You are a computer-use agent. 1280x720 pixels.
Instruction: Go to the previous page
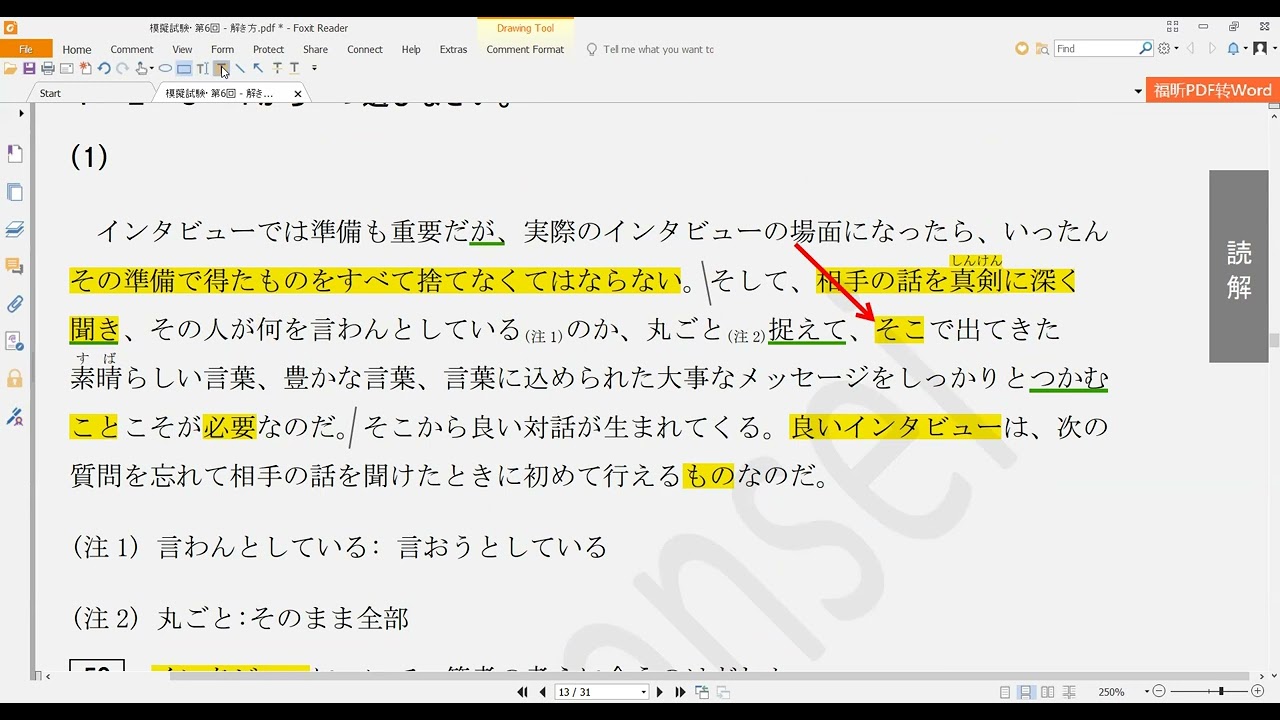click(x=543, y=692)
